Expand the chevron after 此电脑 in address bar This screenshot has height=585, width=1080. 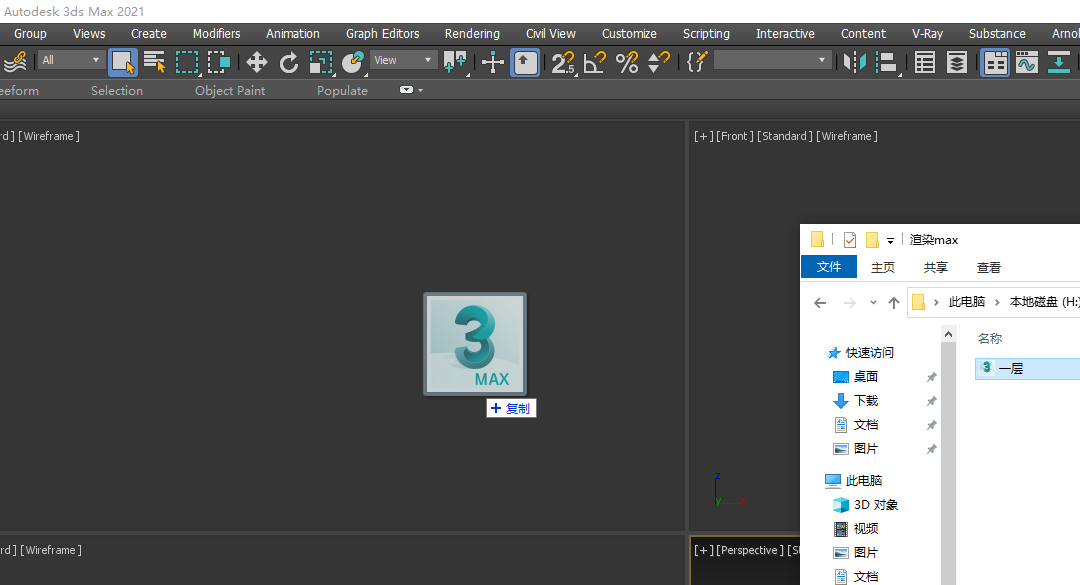point(997,302)
